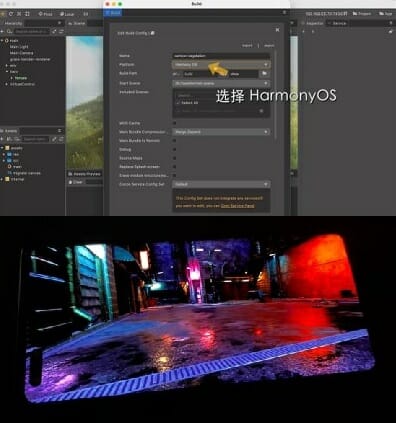Screen dimensions: 396x423
Task: Click the add asset plus icon in Assets
Action: click(x=2, y=139)
